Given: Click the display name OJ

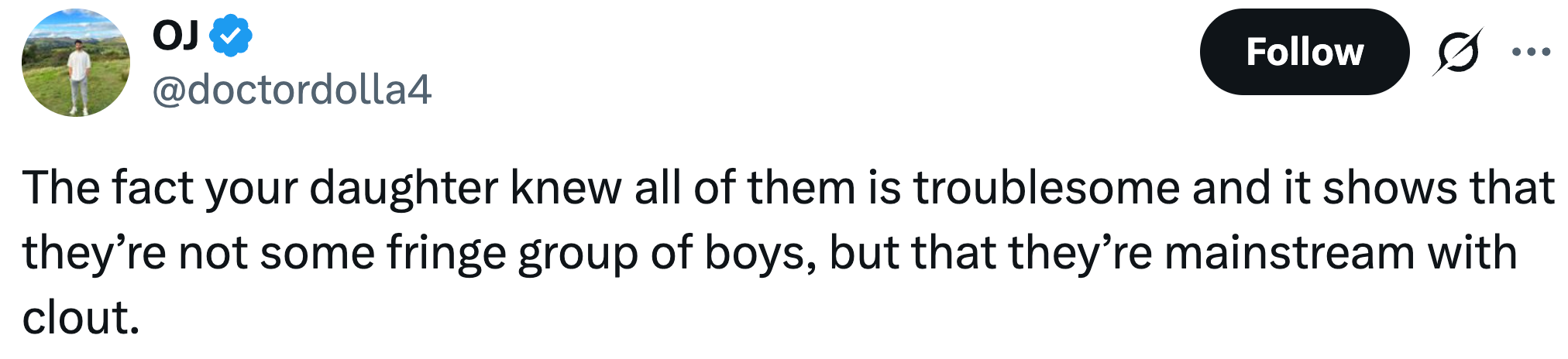Looking at the screenshot, I should pyautogui.click(x=175, y=36).
